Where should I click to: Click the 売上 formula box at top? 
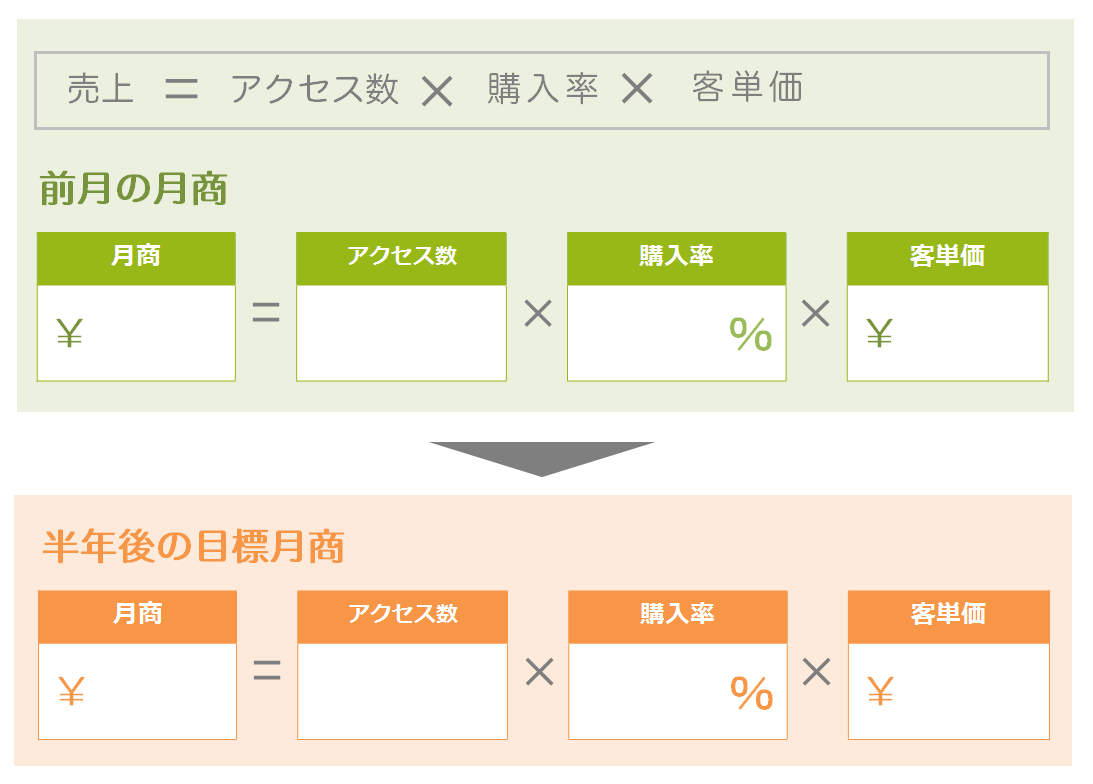pos(542,90)
